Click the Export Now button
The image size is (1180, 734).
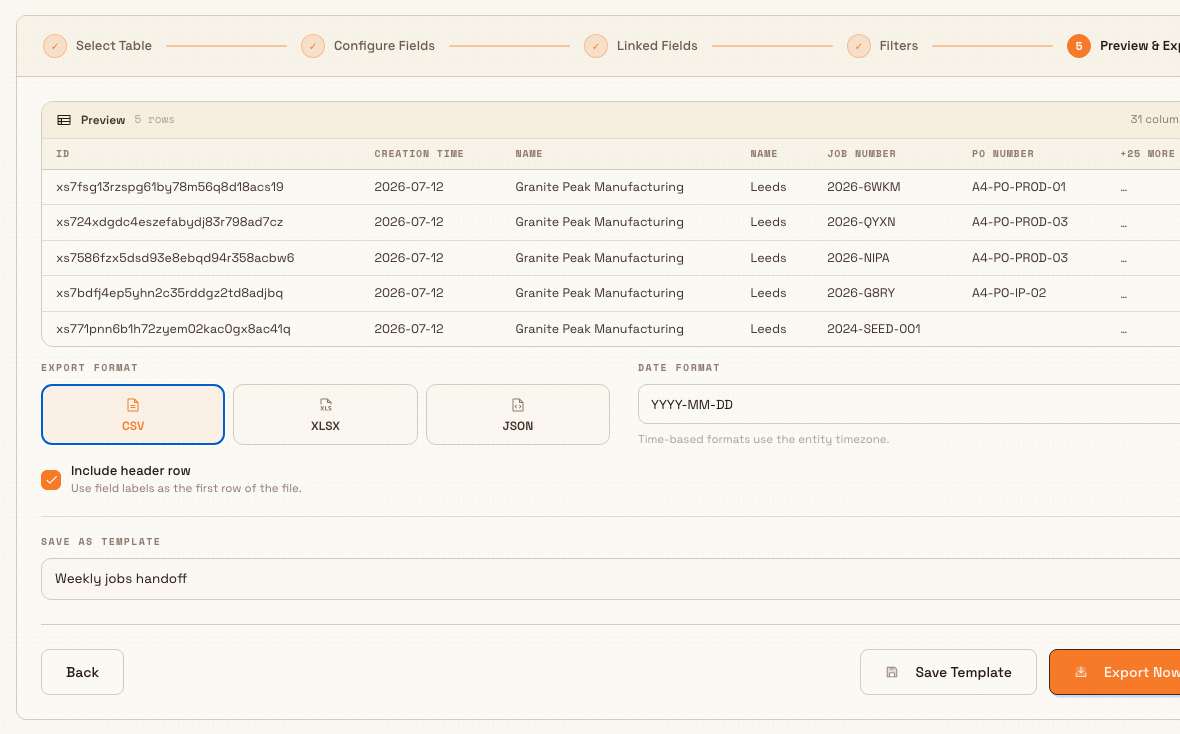pyautogui.click(x=1115, y=672)
